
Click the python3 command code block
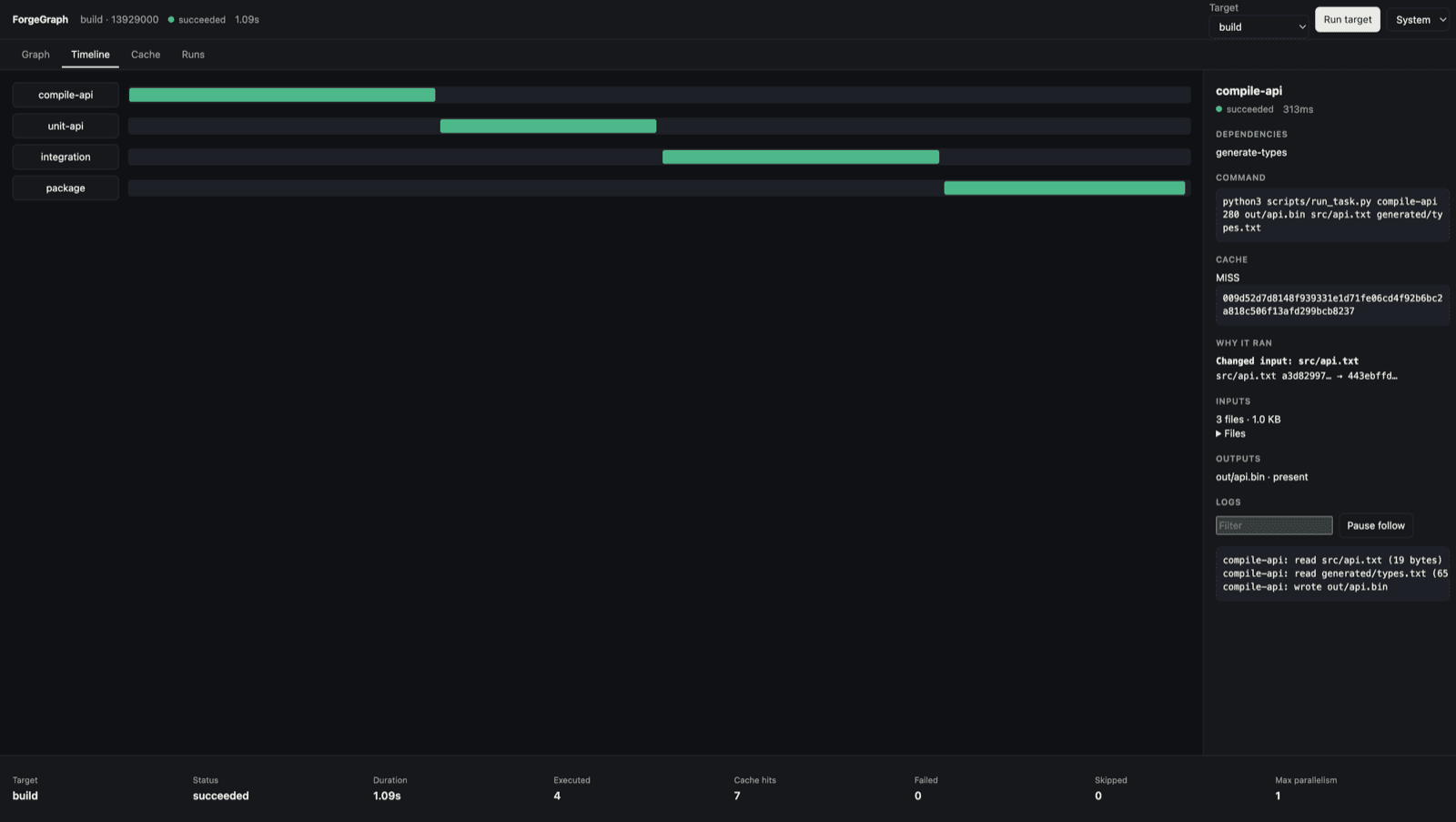coord(1332,215)
